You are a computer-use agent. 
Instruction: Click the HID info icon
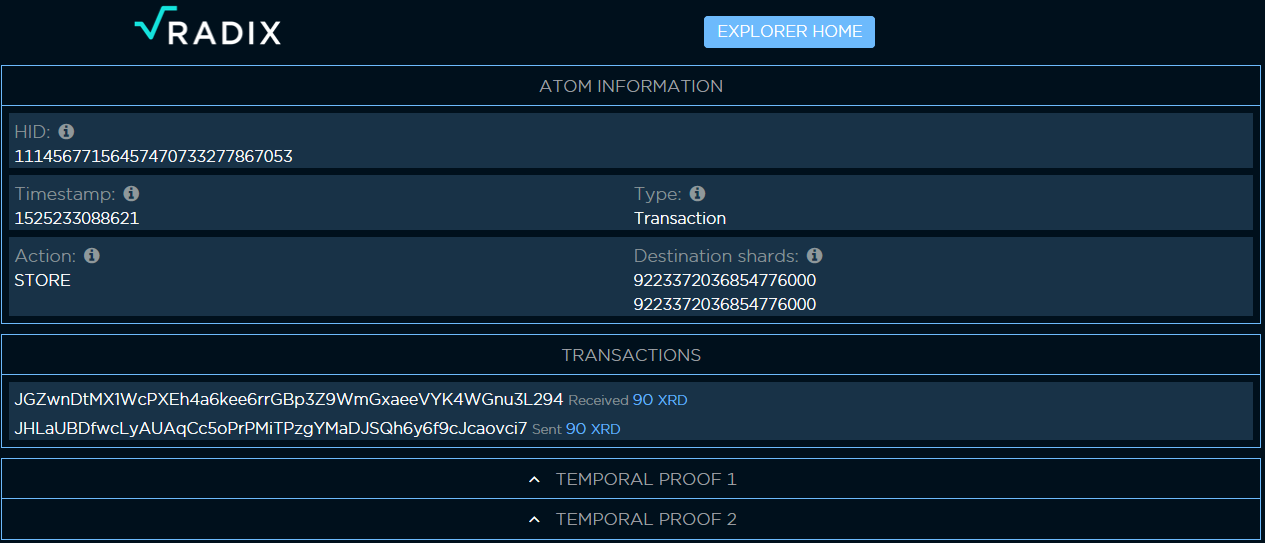coord(67,132)
